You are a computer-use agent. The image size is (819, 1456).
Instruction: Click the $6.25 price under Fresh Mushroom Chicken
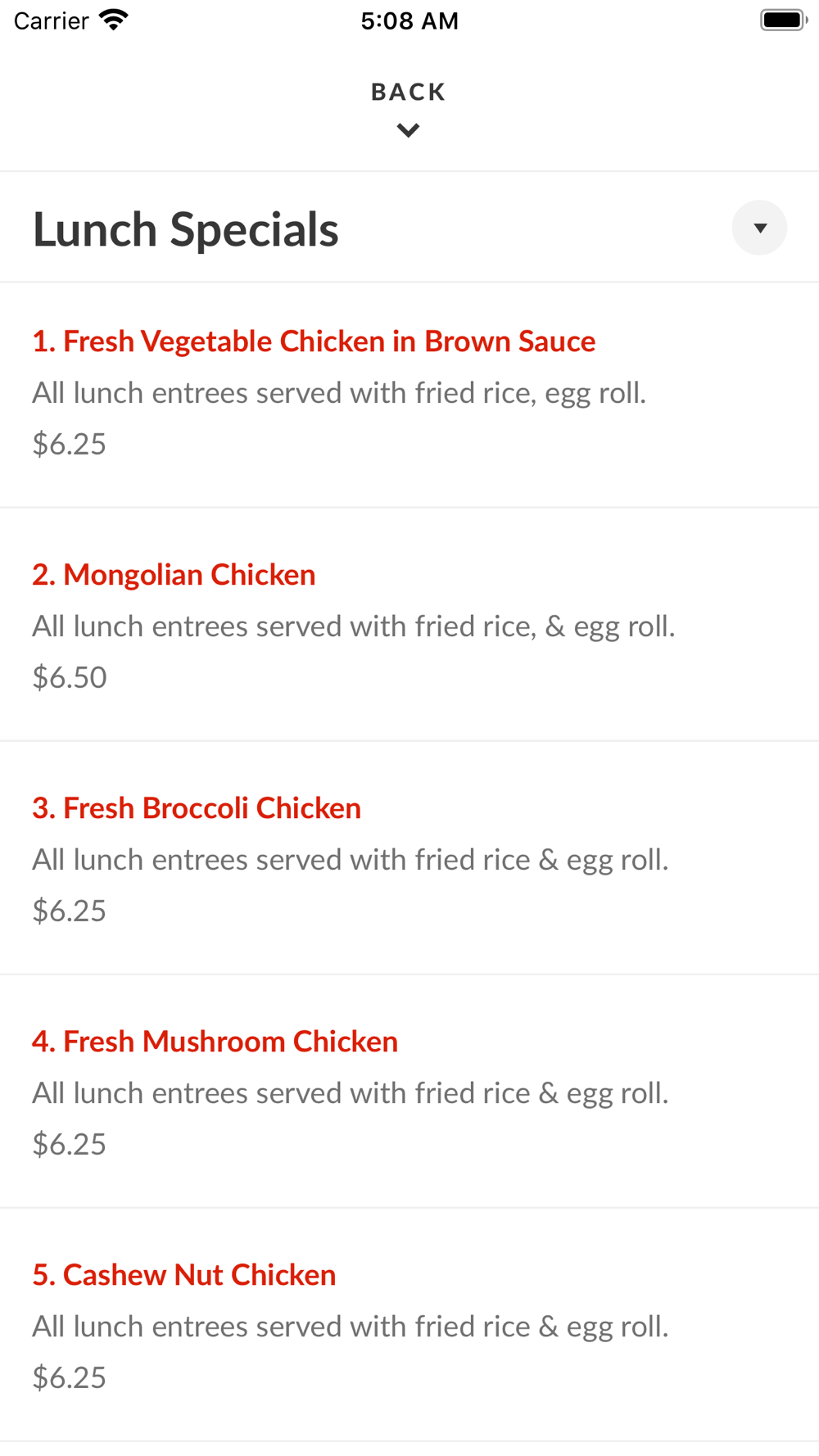70,1144
